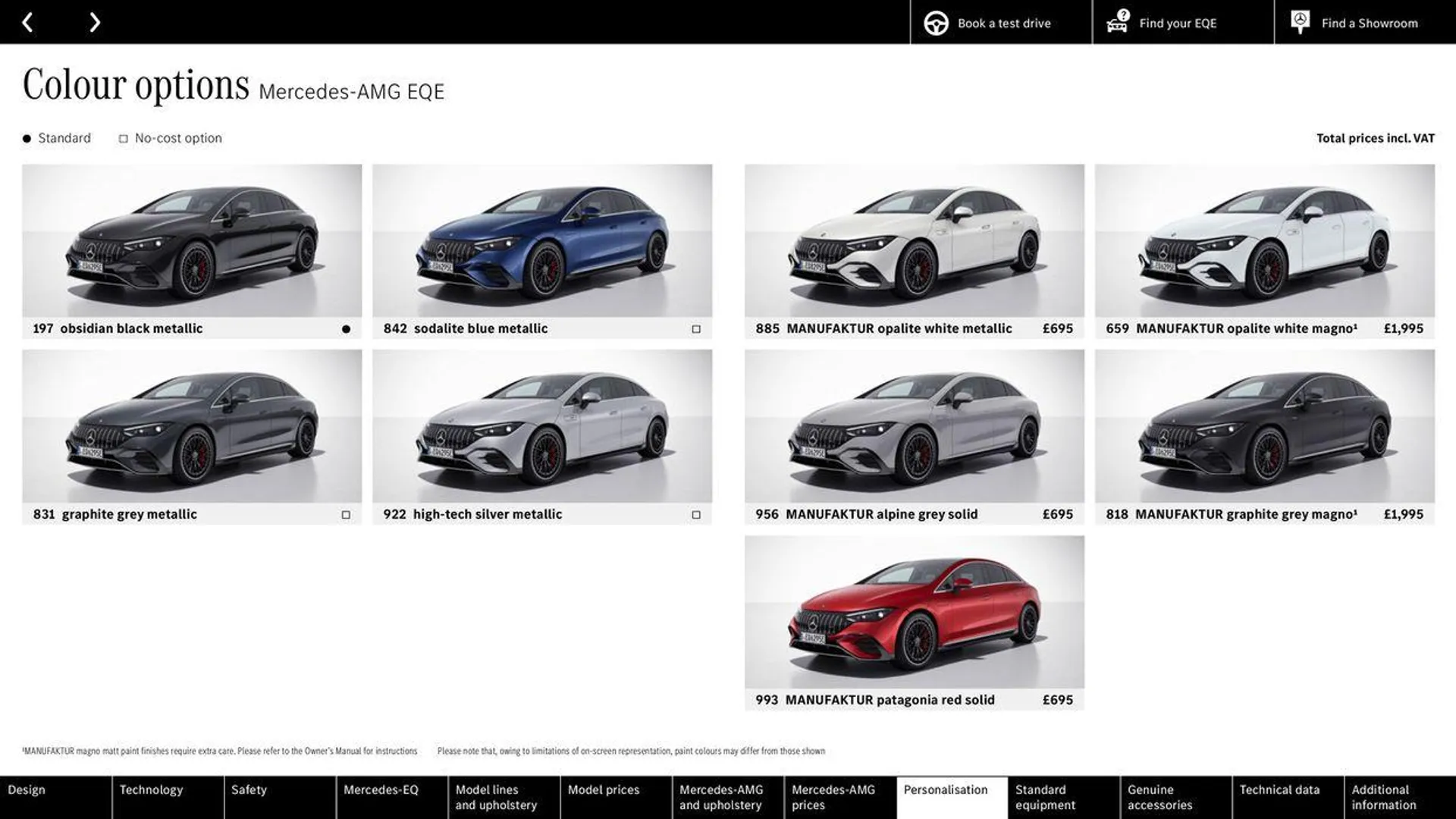Screen dimensions: 1456x819
Task: Click '659 MANUFAKTUR opalite white magno' label
Action: pyautogui.click(x=1232, y=328)
